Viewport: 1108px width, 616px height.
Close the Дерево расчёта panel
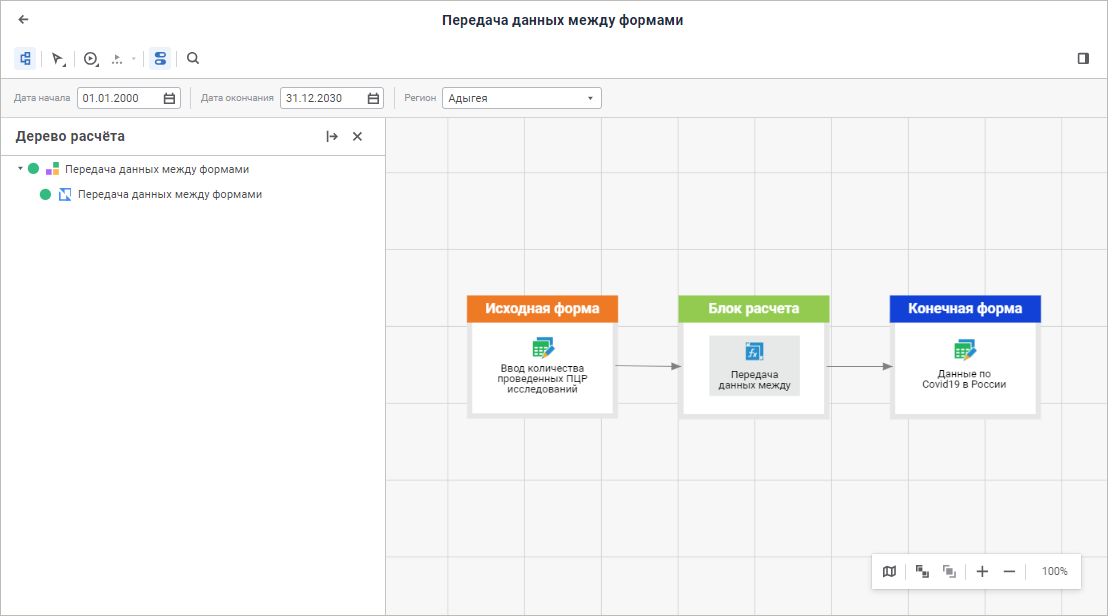pyautogui.click(x=357, y=137)
